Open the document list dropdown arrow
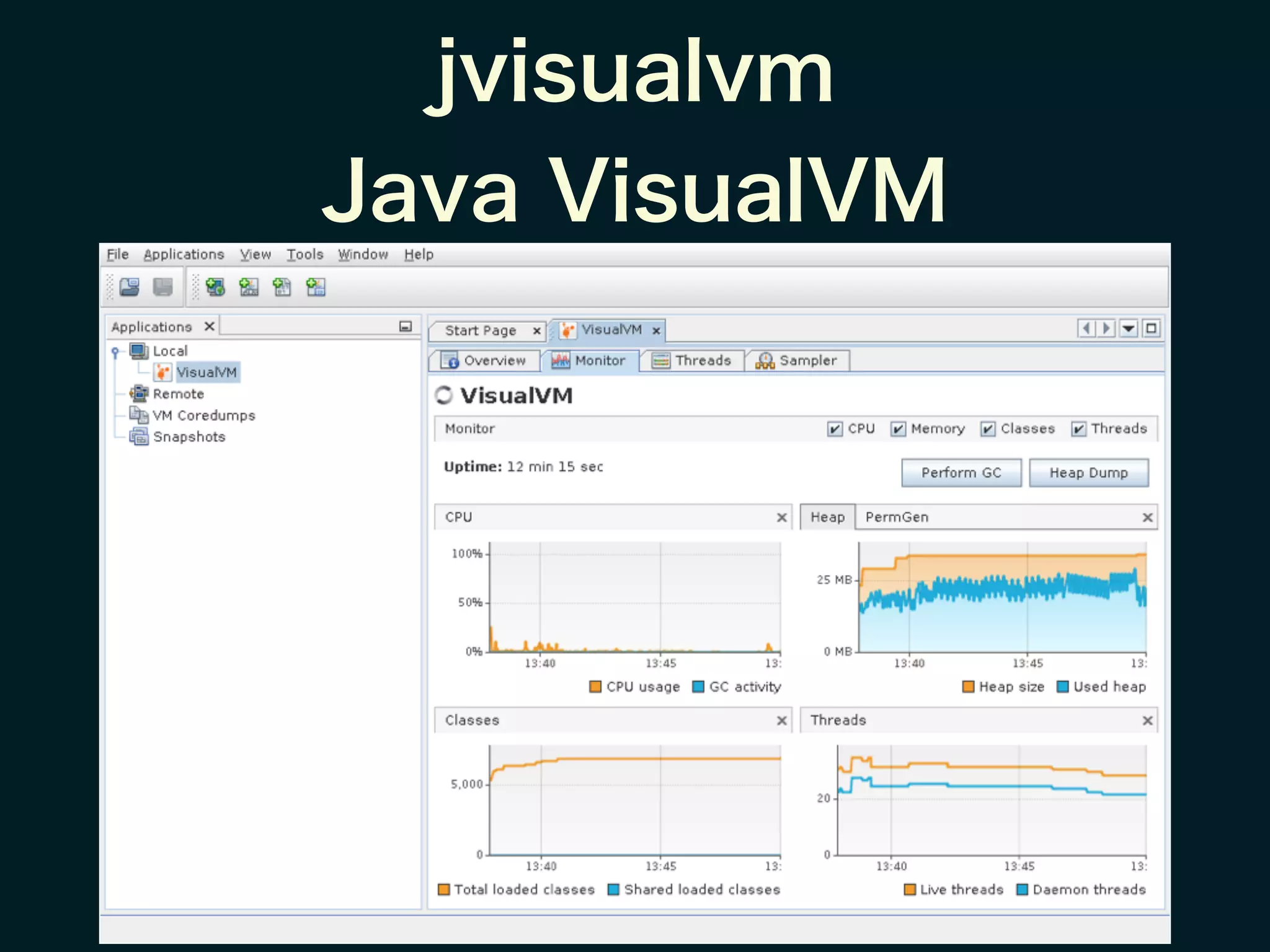The width and height of the screenshot is (1270, 952). coord(1129,328)
